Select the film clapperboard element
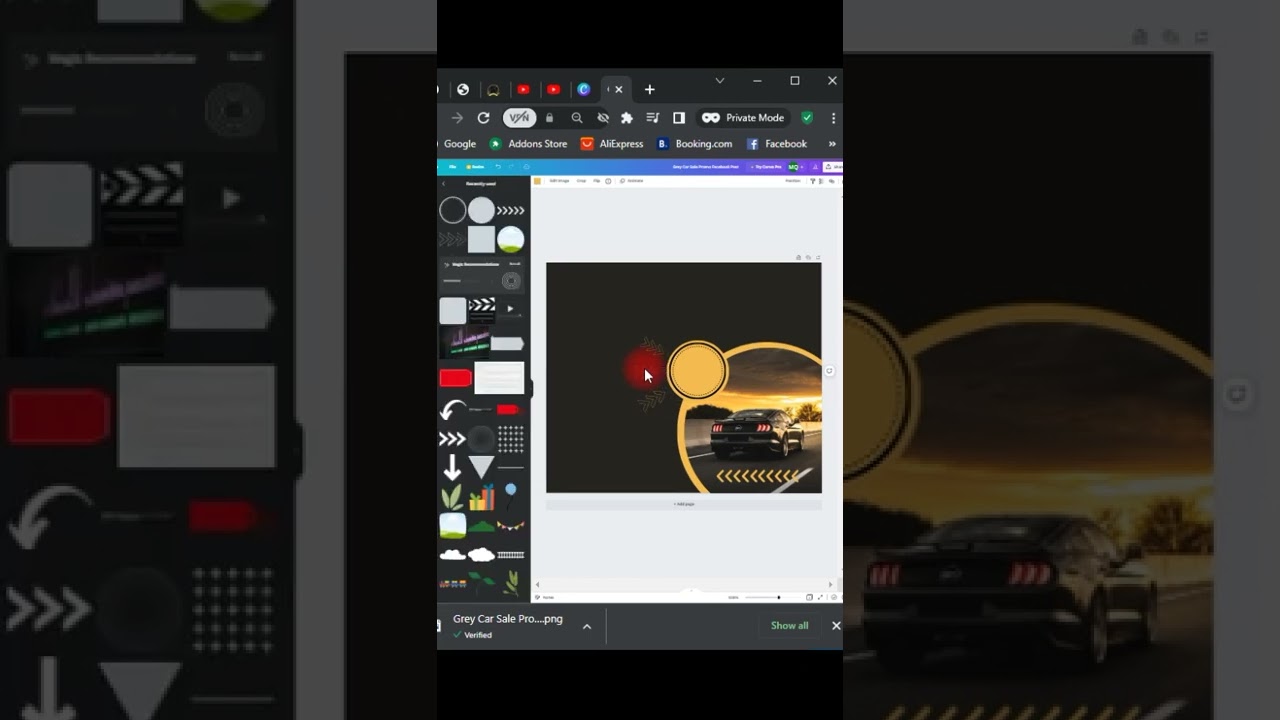1280x720 pixels. pos(481,310)
